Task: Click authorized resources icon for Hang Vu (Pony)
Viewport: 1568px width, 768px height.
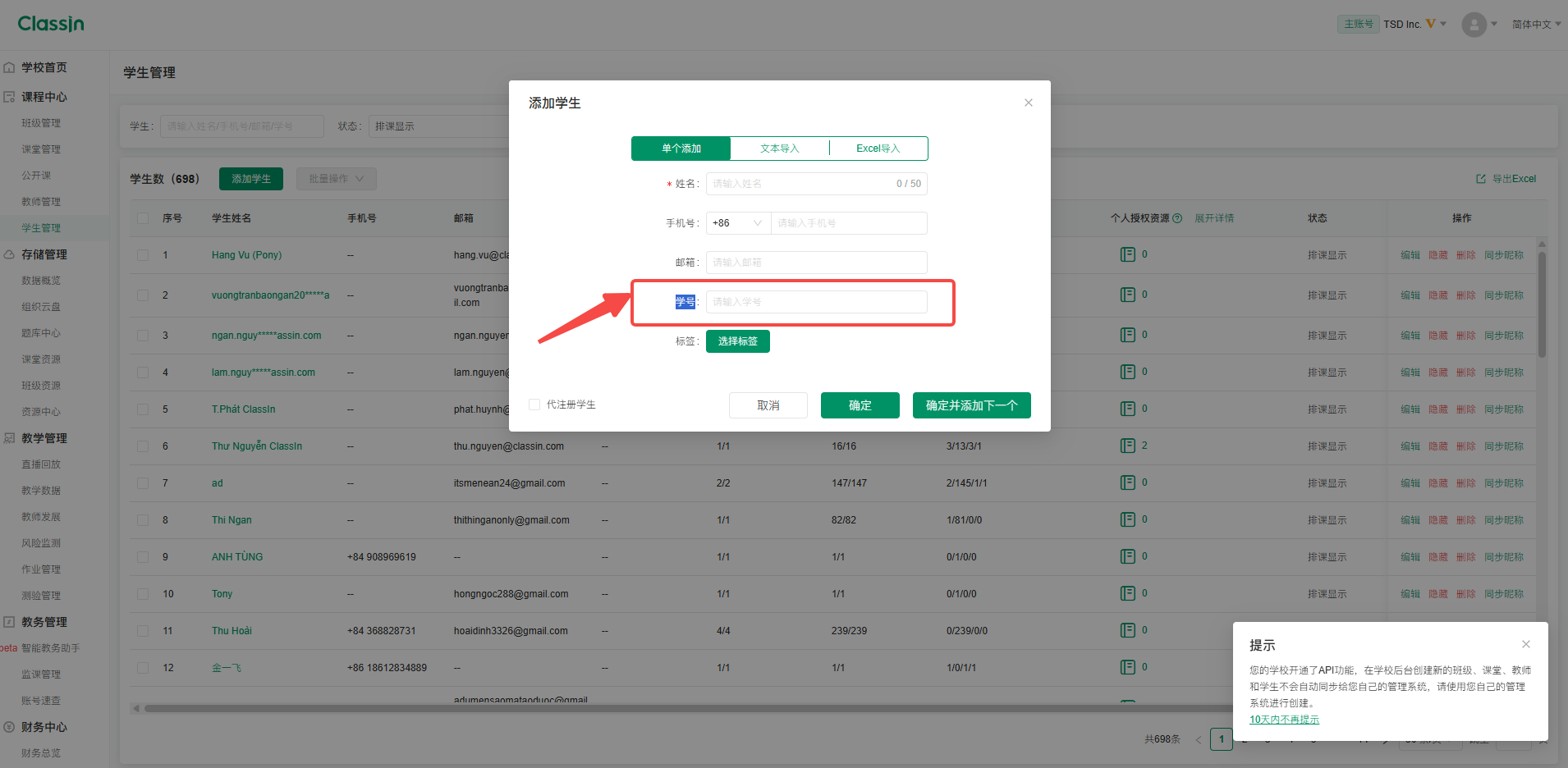Action: tap(1128, 254)
